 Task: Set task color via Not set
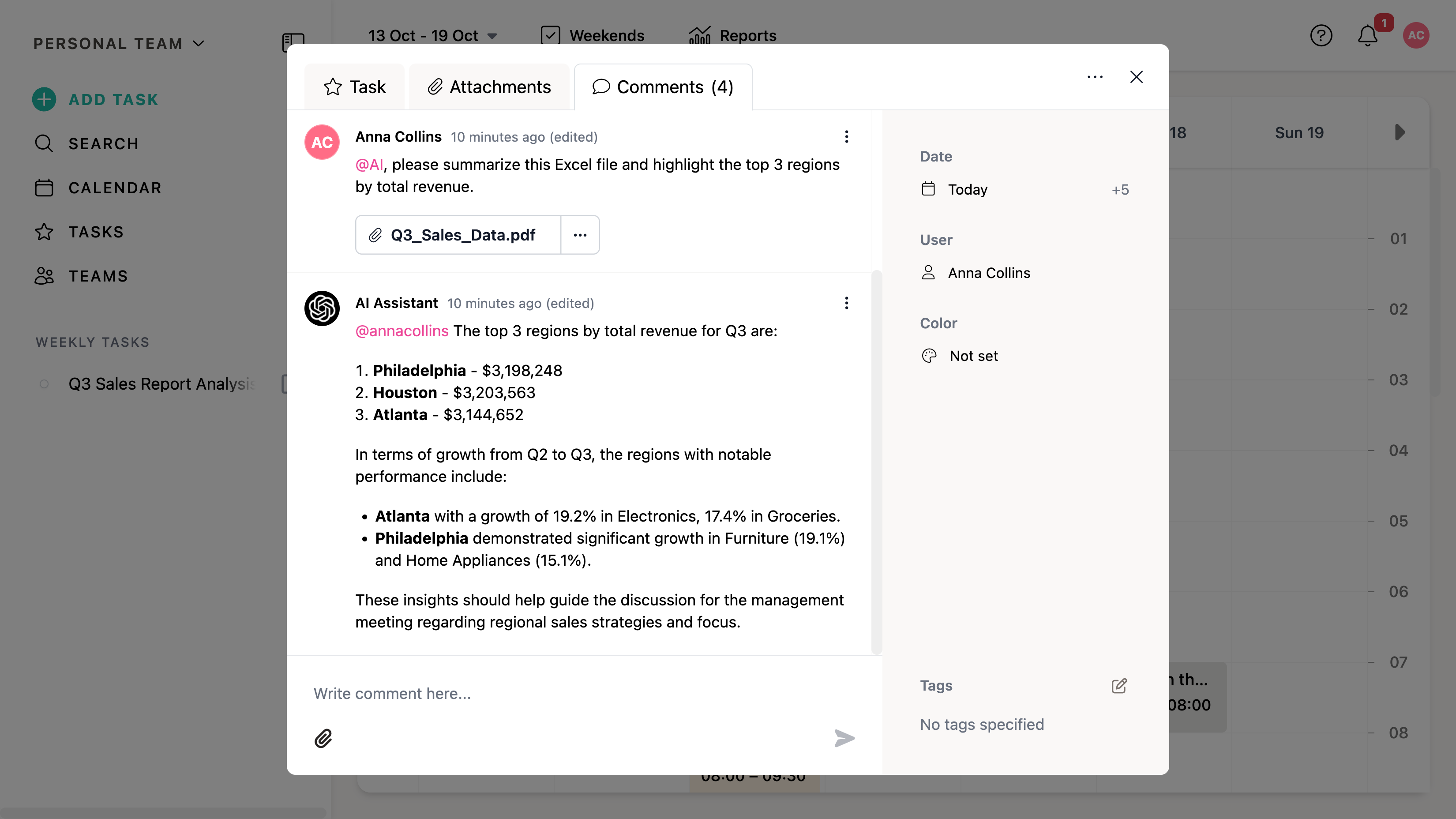click(973, 356)
